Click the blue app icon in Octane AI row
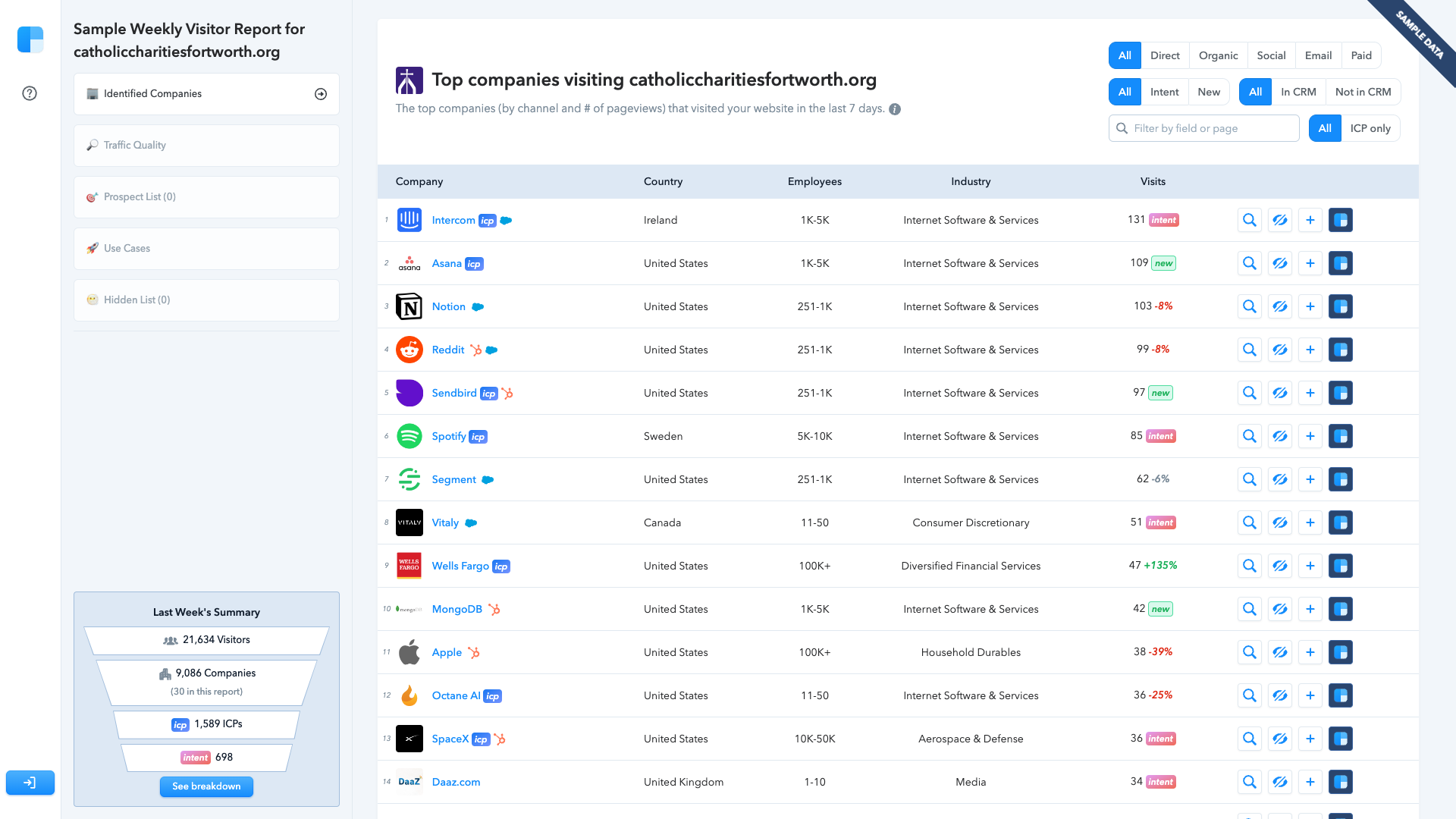This screenshot has width=1456, height=819. point(1341,695)
